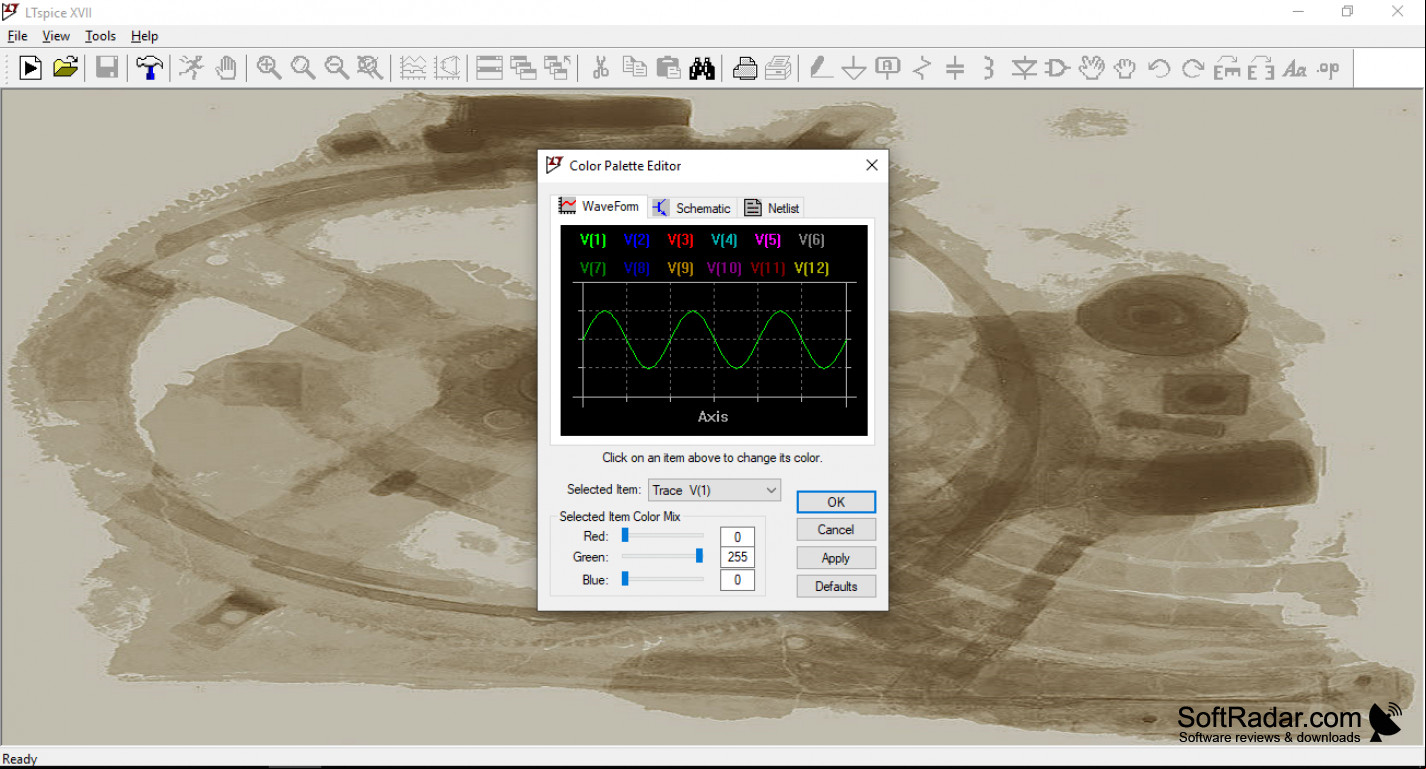Click the Tile Windows Horizontally icon
The width and height of the screenshot is (1426, 769).
[489, 68]
